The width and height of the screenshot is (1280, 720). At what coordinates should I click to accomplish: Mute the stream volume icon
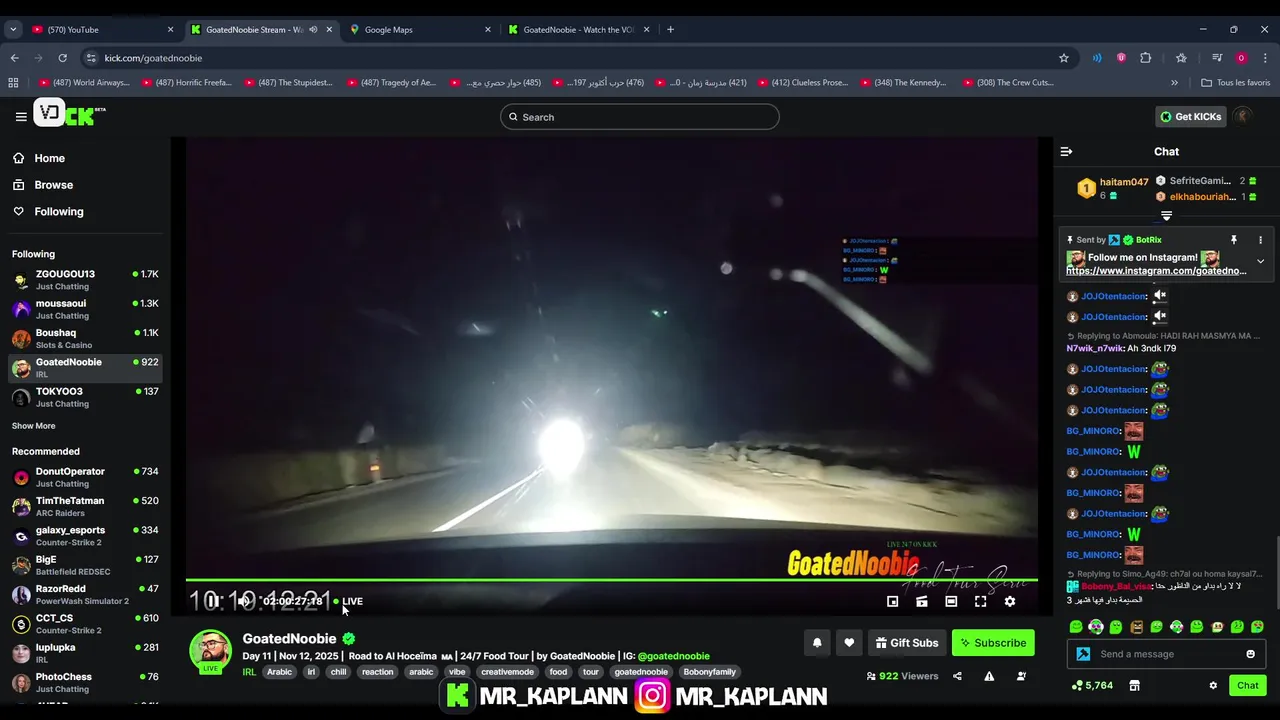click(x=243, y=601)
